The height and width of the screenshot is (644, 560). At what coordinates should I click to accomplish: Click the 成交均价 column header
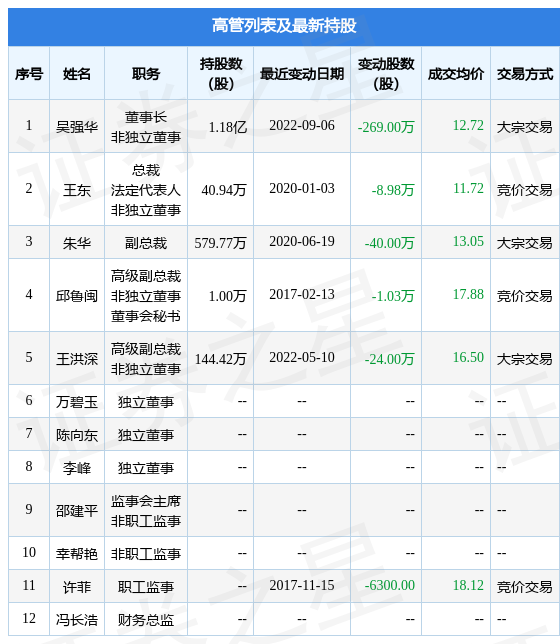(456, 74)
